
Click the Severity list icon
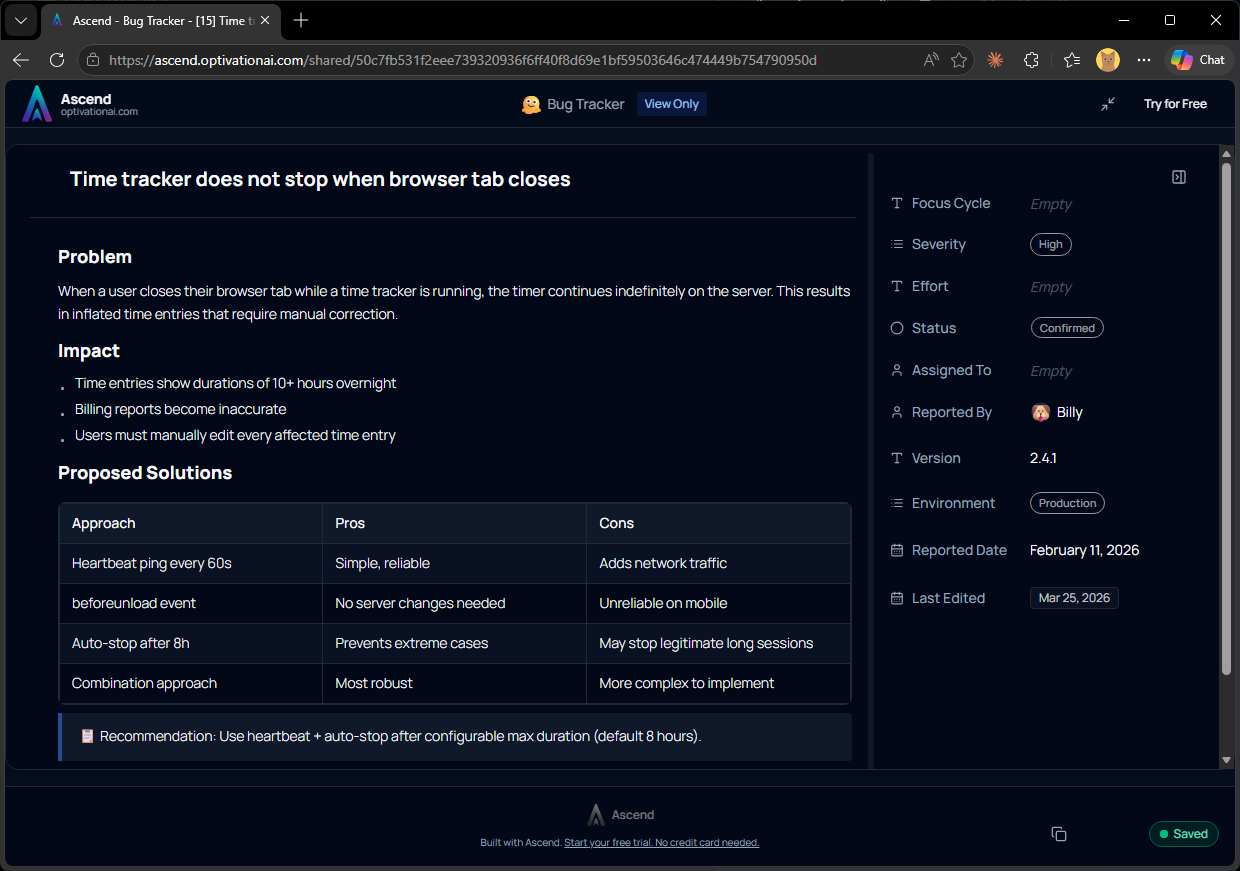click(x=897, y=244)
